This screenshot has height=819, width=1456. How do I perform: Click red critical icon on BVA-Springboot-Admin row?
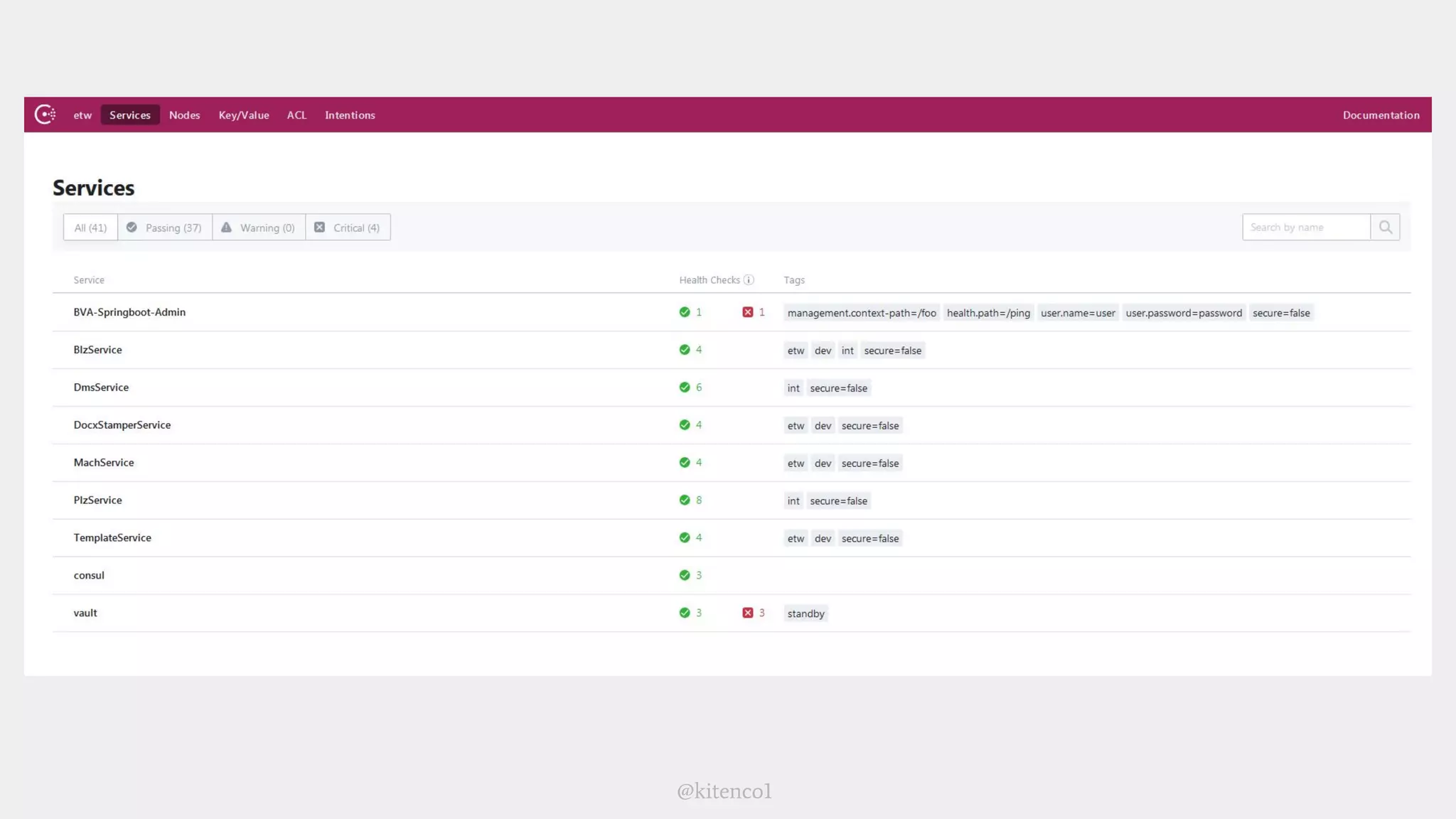coord(747,312)
